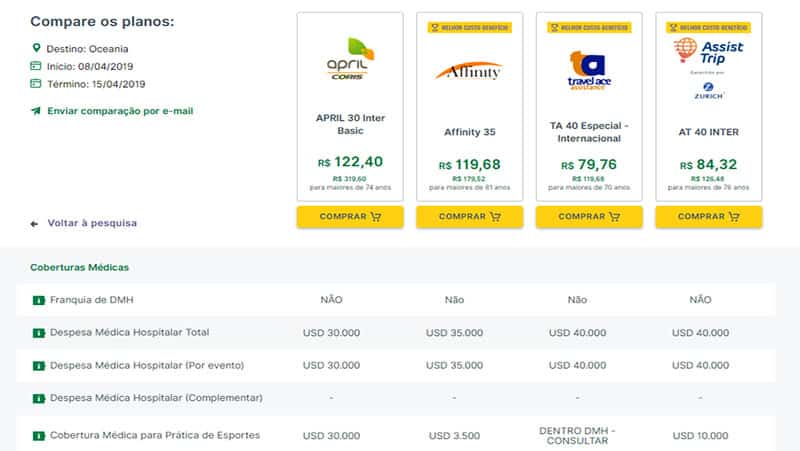Go back via Voltar à pesquisa
Image resolution: width=800 pixels, height=451 pixels.
point(92,223)
